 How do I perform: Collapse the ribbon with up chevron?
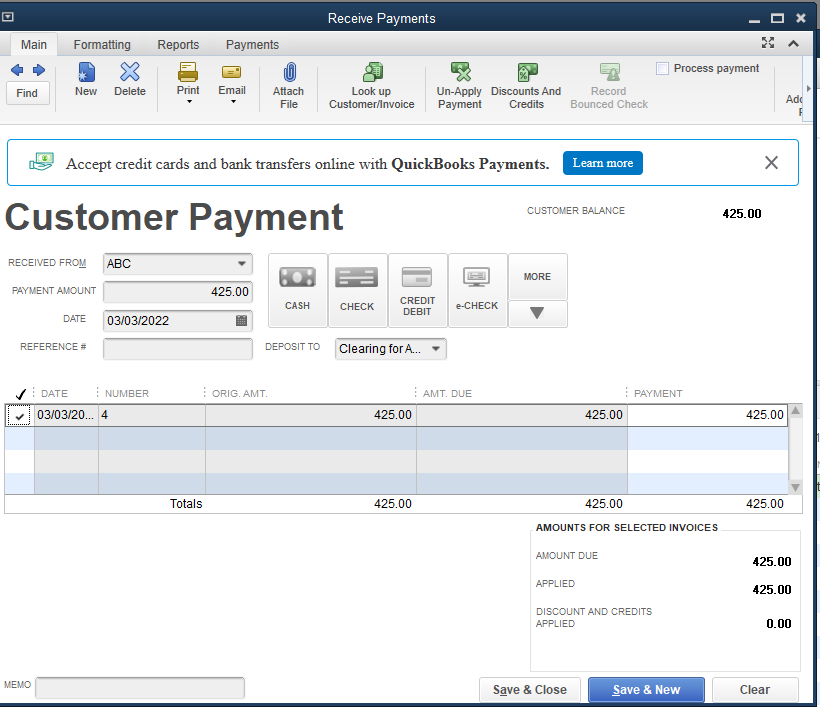pyautogui.click(x=793, y=43)
